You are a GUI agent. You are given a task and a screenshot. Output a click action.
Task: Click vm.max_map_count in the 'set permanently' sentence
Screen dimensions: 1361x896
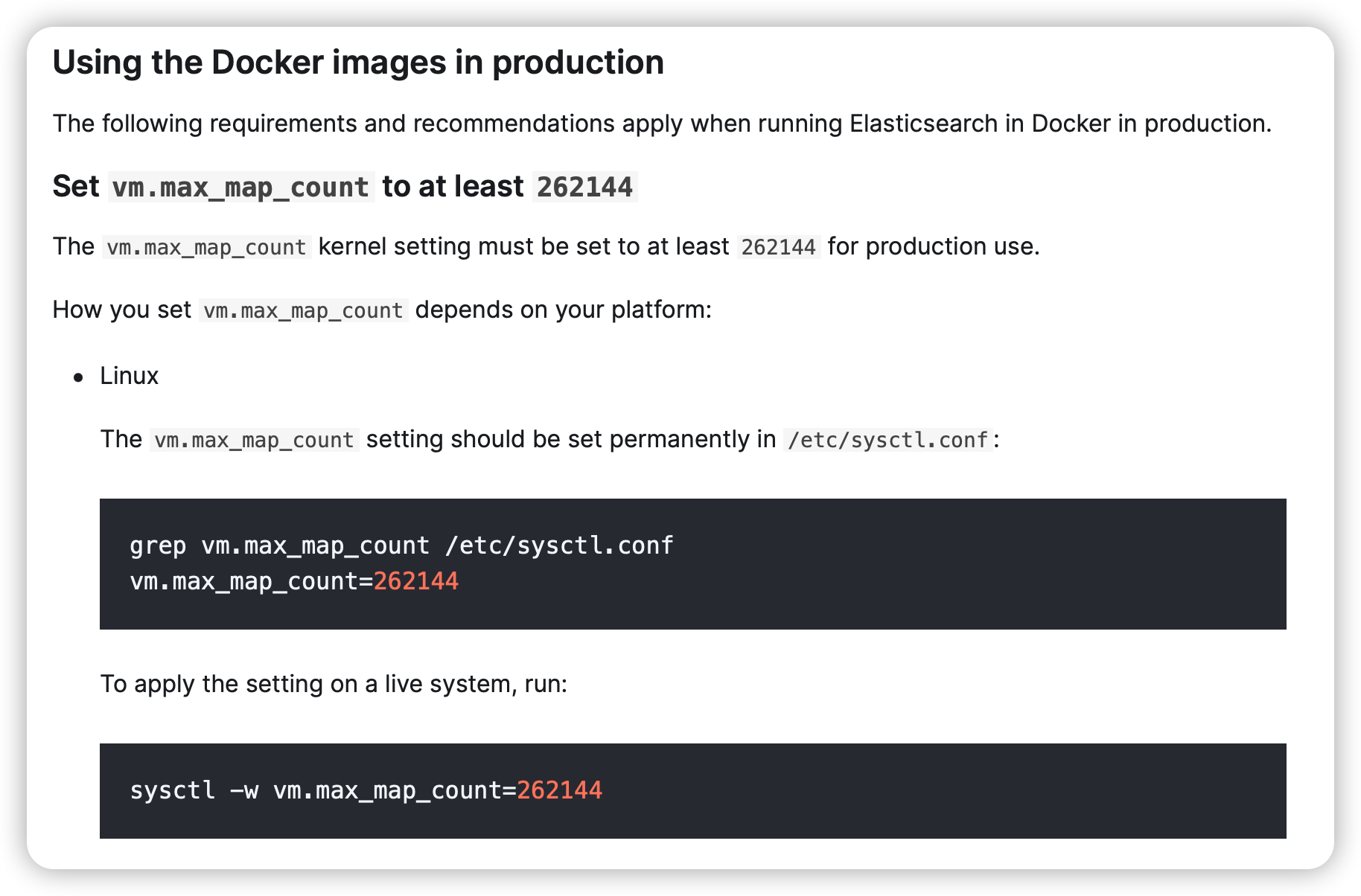(x=254, y=440)
